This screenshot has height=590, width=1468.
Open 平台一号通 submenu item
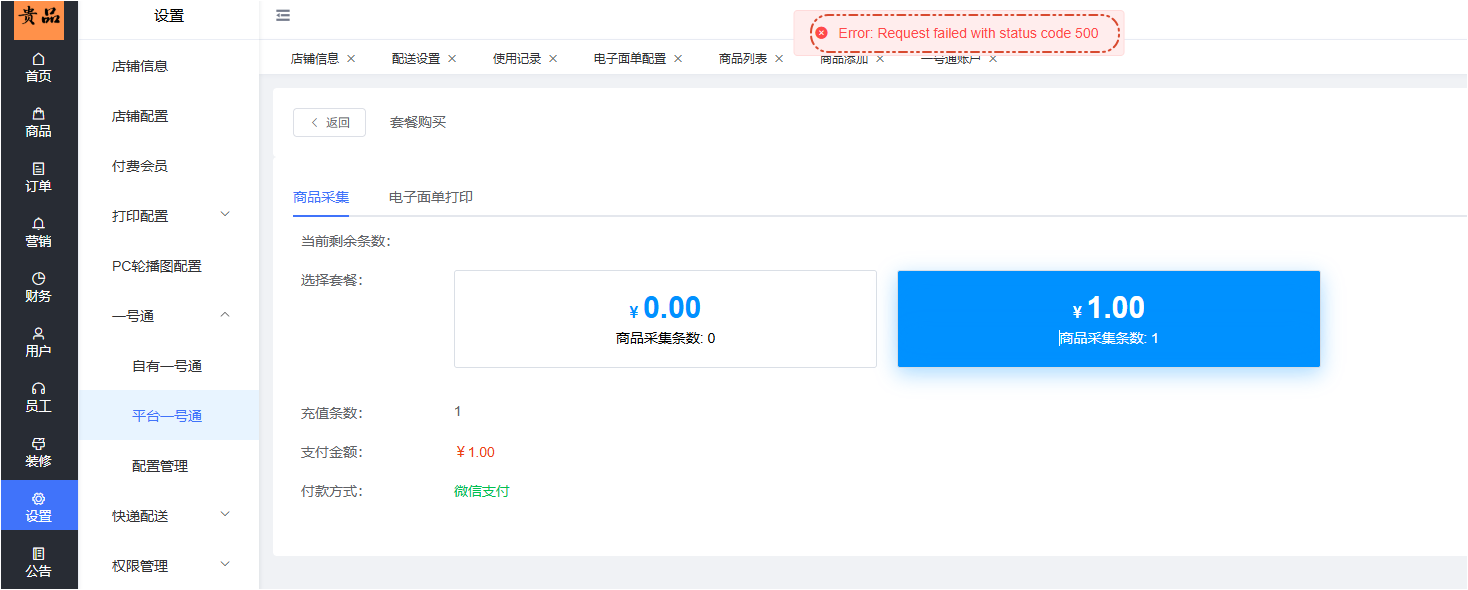[x=168, y=416]
